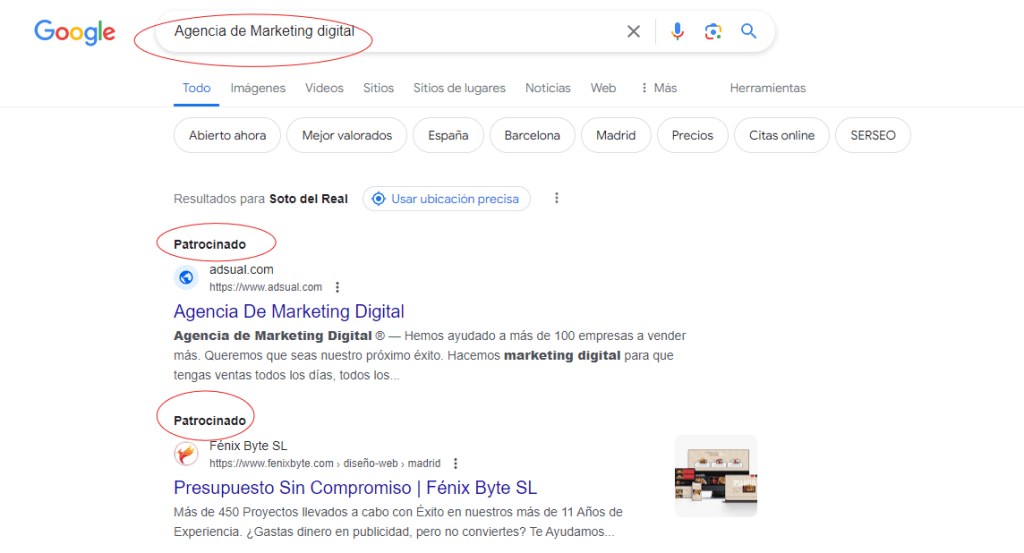Start voice search with the microphone icon

pyautogui.click(x=677, y=31)
